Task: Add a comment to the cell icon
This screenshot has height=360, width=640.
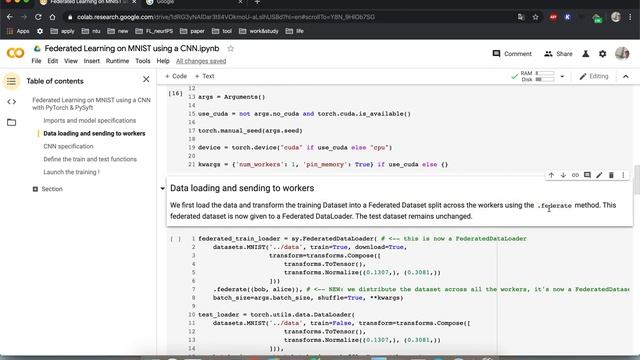Action: point(587,175)
